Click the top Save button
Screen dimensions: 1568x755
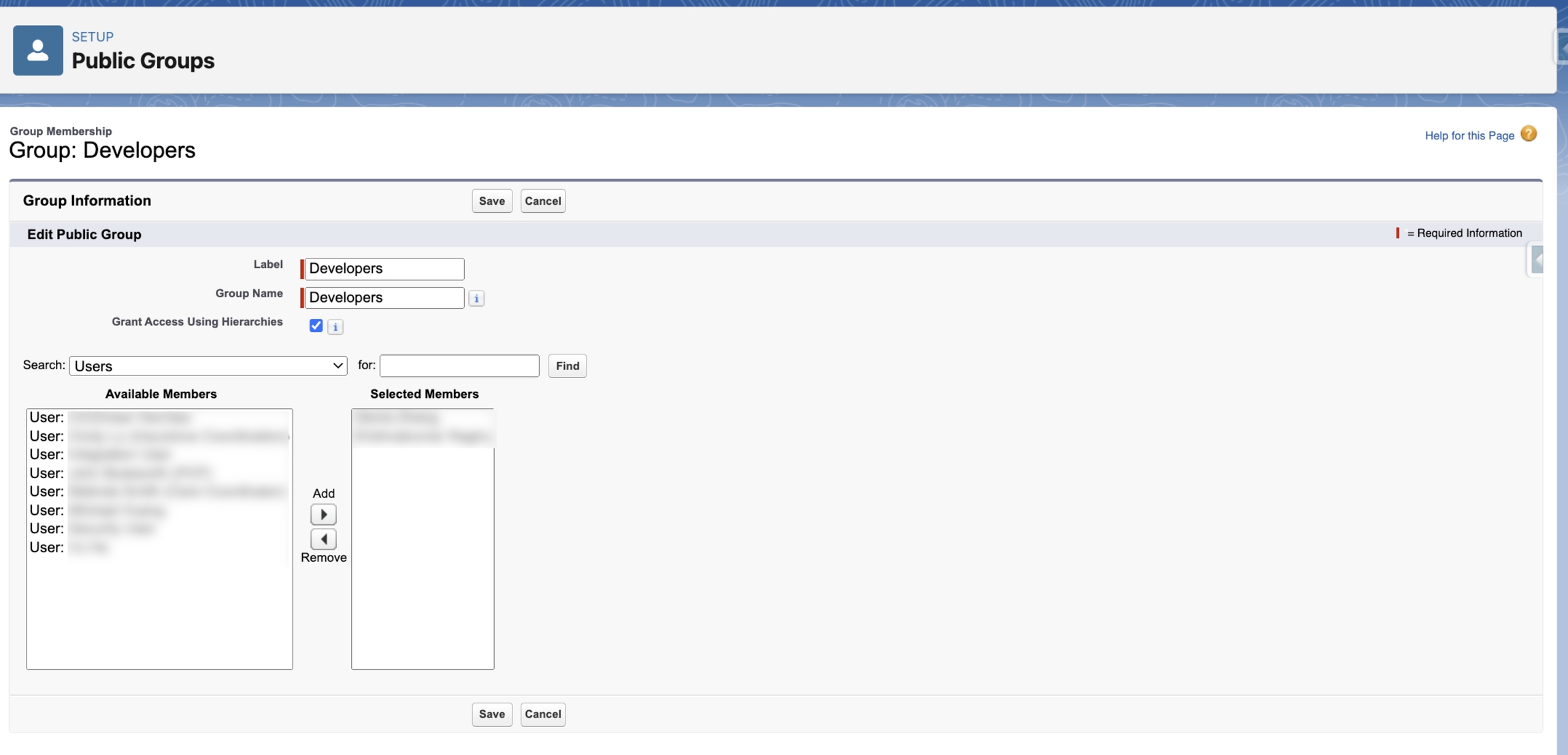491,201
